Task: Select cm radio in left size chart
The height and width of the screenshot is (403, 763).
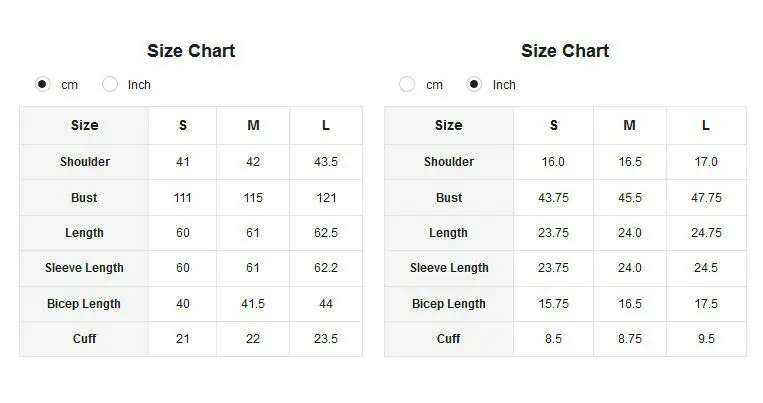Action: point(43,85)
